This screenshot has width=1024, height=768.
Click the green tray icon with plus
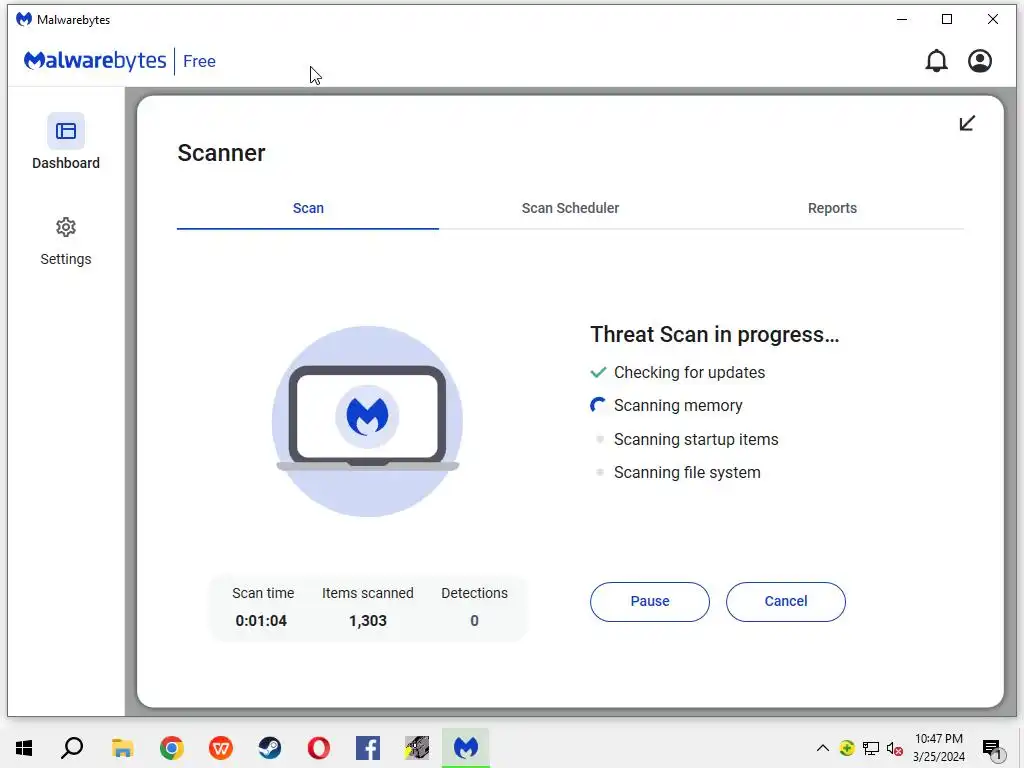point(847,748)
